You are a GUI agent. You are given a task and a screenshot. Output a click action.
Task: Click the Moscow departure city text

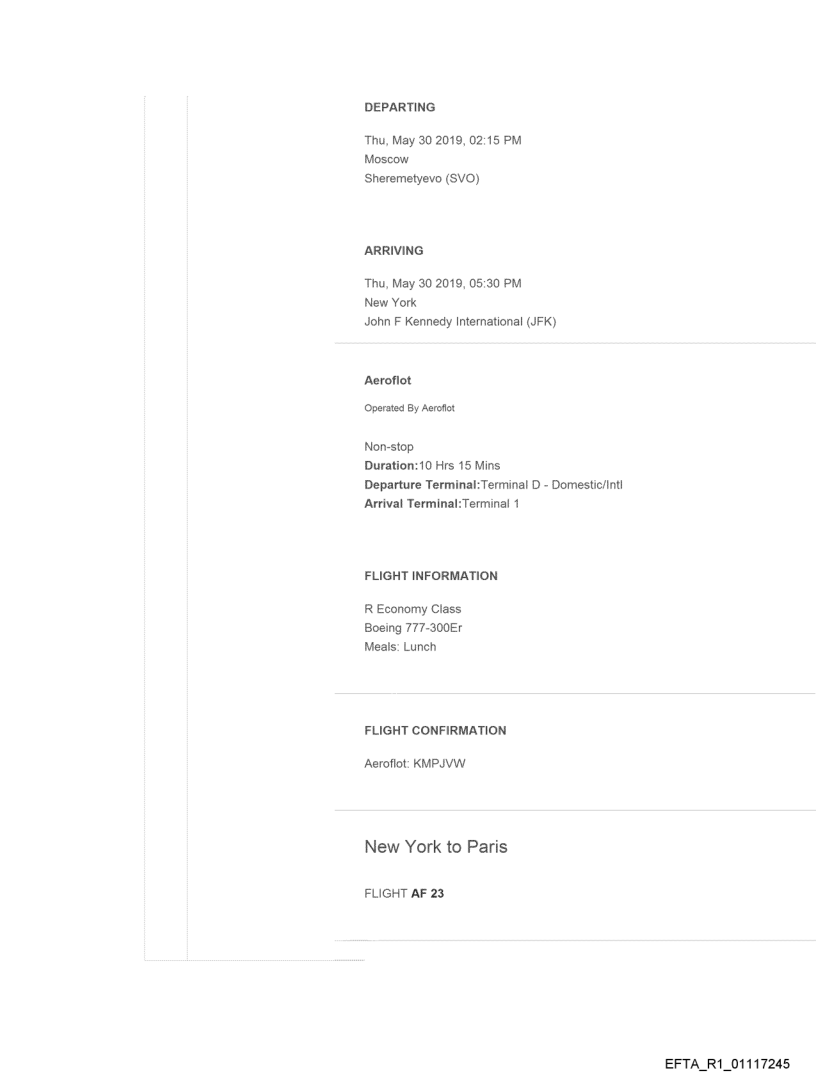point(386,158)
